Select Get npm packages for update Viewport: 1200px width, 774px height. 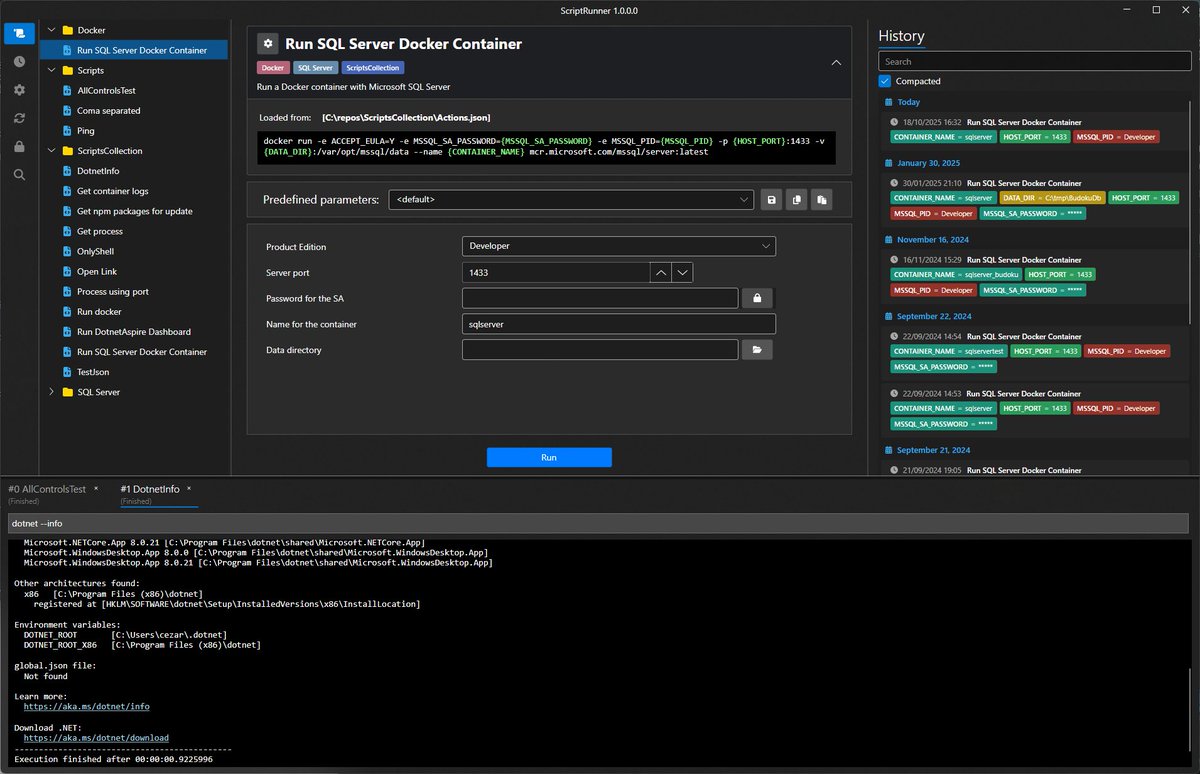click(135, 211)
